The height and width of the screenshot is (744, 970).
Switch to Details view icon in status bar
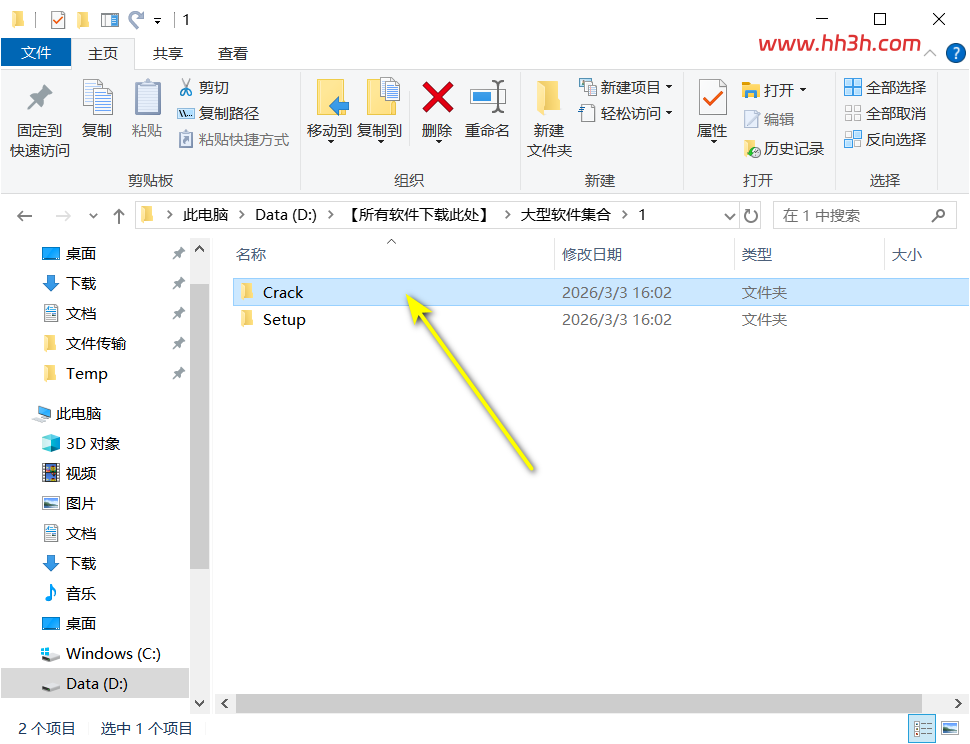pyautogui.click(x=922, y=729)
